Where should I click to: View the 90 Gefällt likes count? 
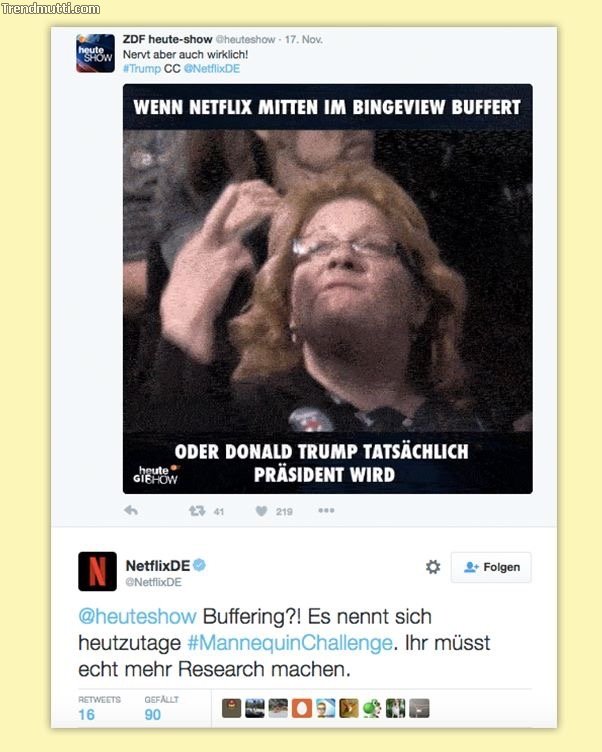[x=153, y=715]
